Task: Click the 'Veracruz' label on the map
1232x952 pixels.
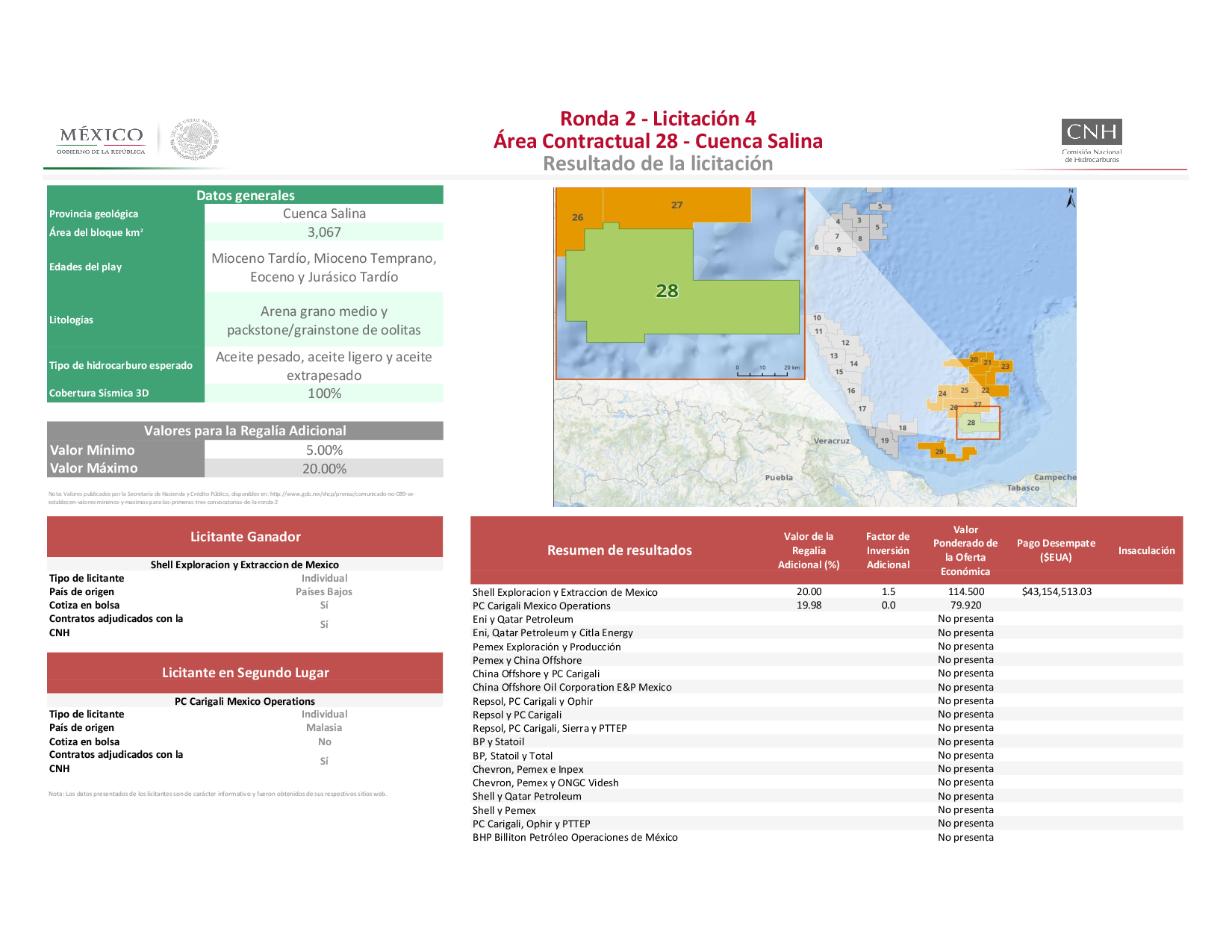Action: 831,441
